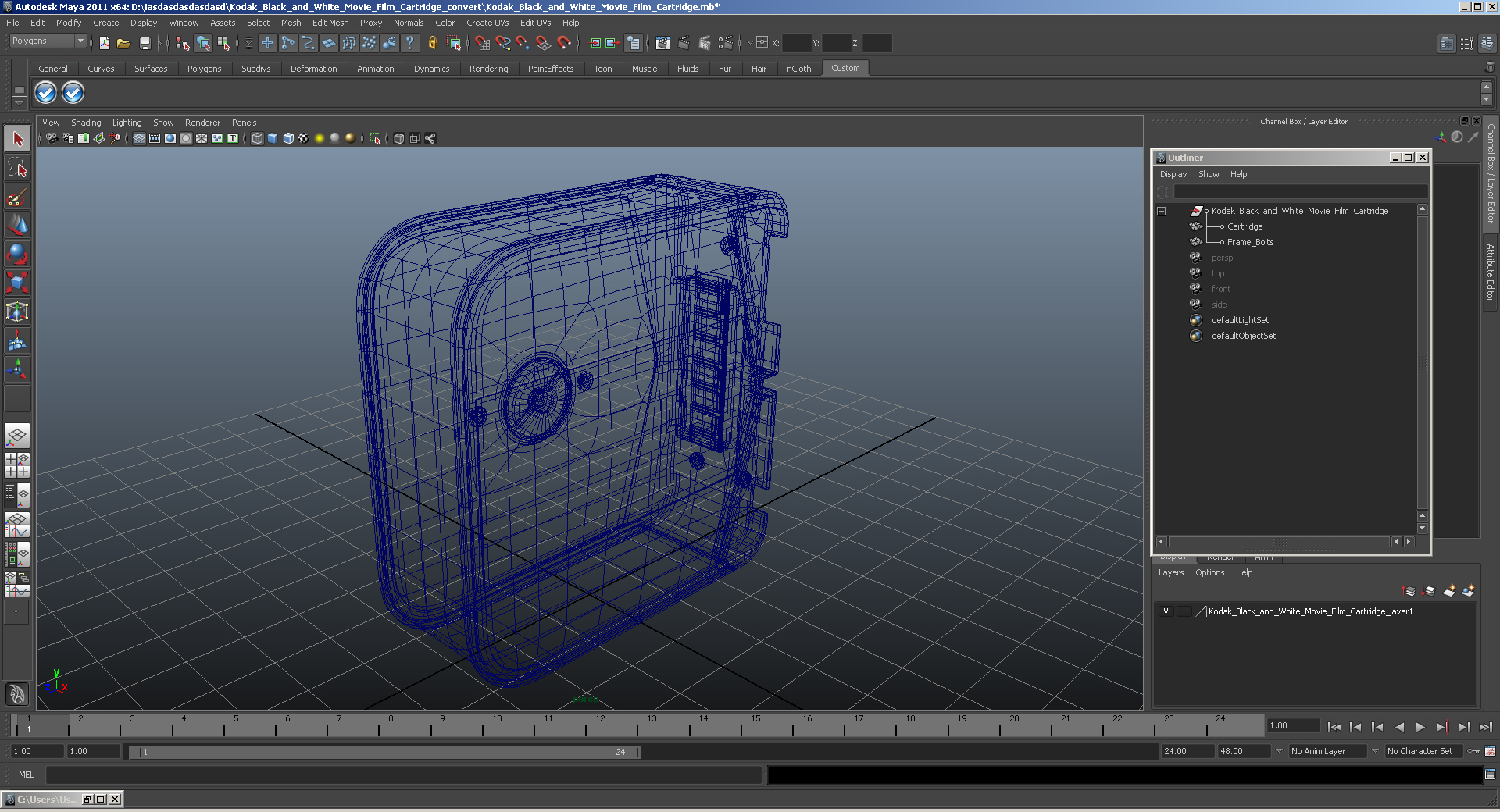The image size is (1500, 812).
Task: Toggle Make Live magnet
Action: pos(564,43)
